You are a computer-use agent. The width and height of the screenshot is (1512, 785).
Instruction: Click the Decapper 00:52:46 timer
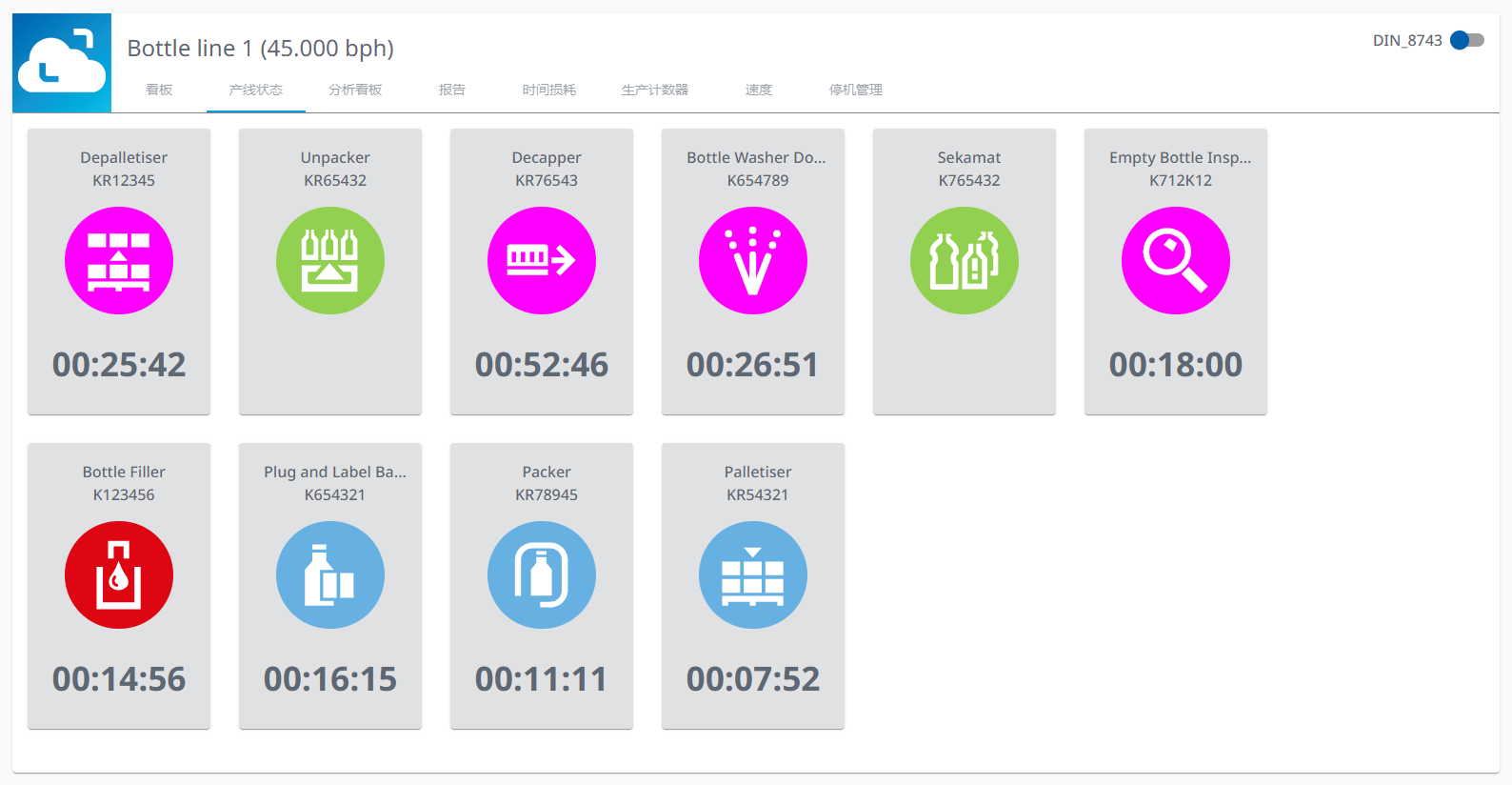[x=542, y=365]
